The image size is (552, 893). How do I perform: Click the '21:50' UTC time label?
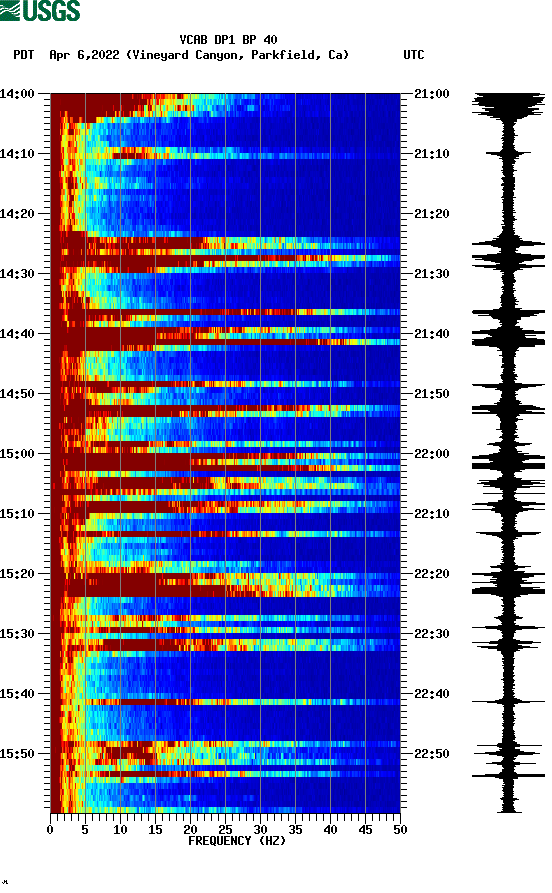click(x=432, y=394)
